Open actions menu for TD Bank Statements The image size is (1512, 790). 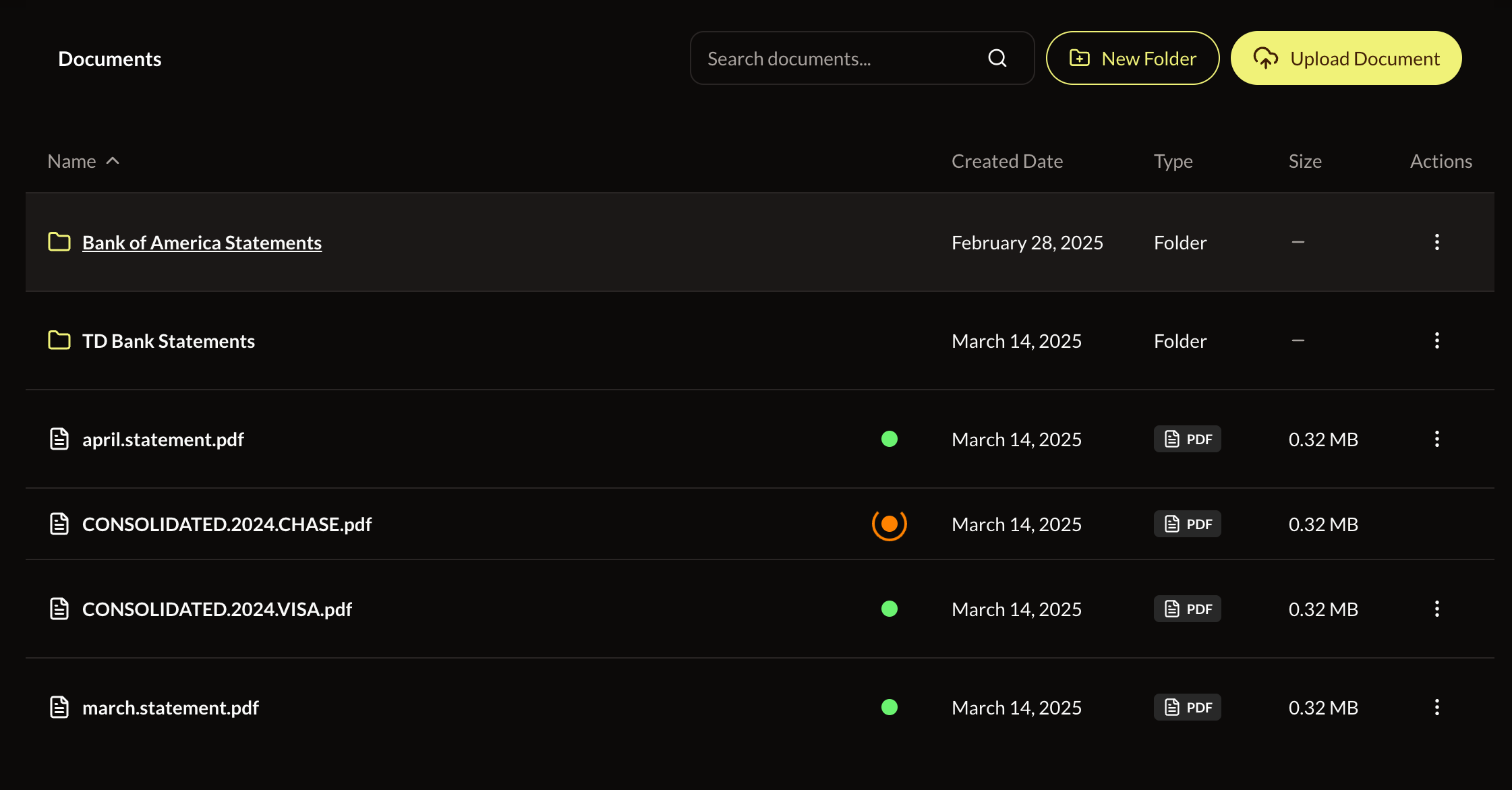pos(1436,340)
